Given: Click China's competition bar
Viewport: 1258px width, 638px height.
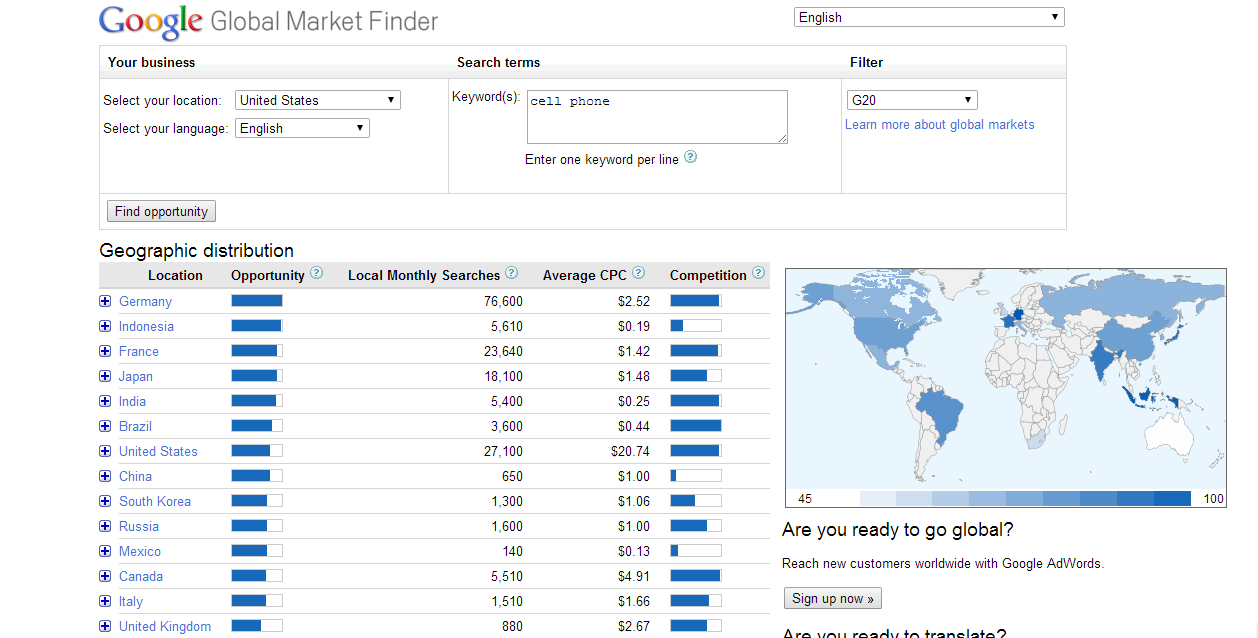Looking at the screenshot, I should tap(696, 475).
